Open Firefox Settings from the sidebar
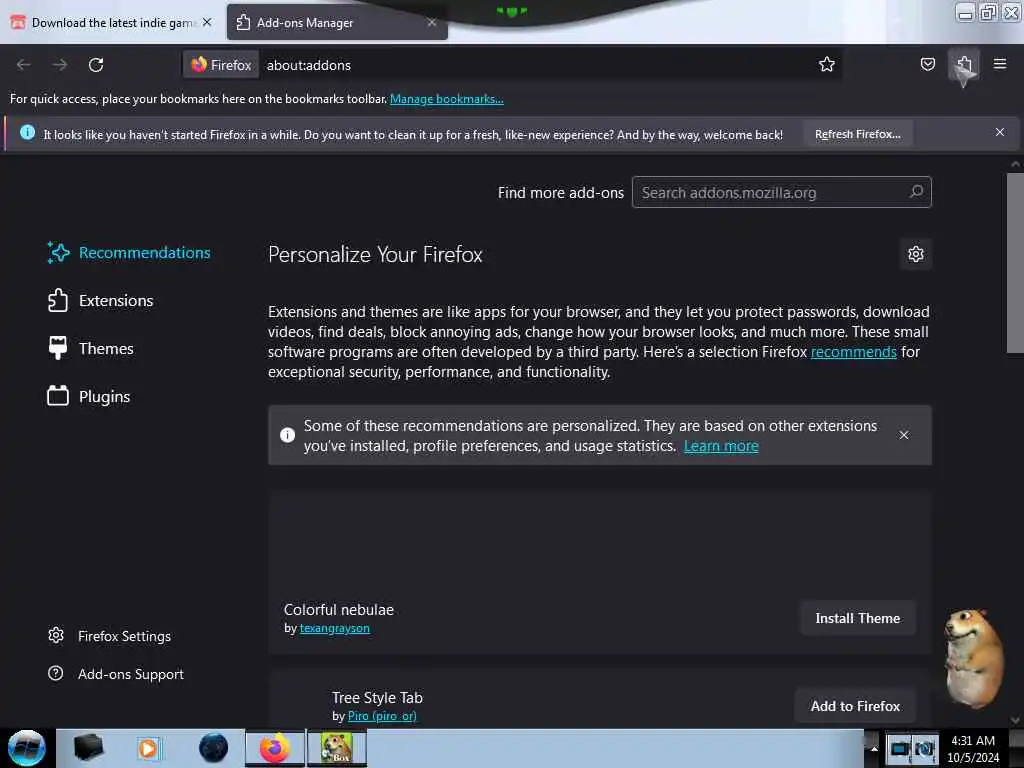 coord(110,636)
